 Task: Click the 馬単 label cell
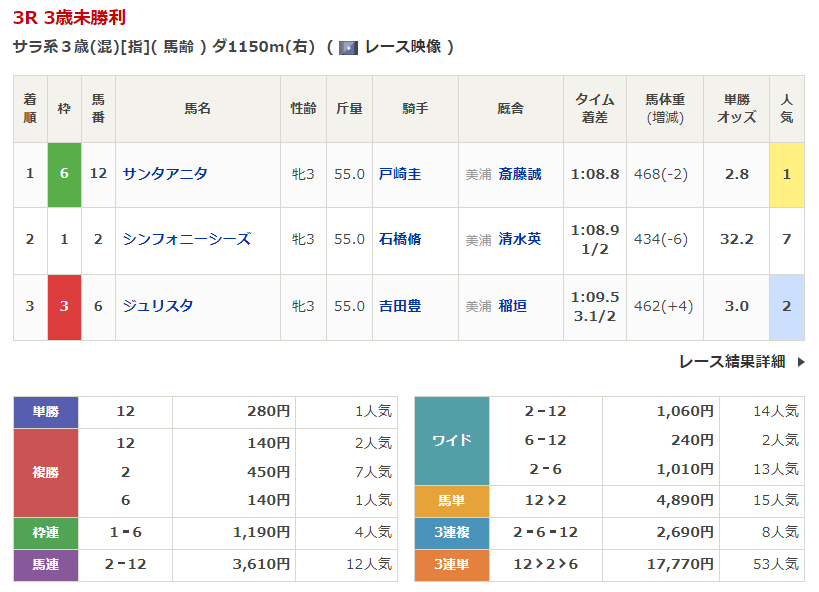[452, 502]
